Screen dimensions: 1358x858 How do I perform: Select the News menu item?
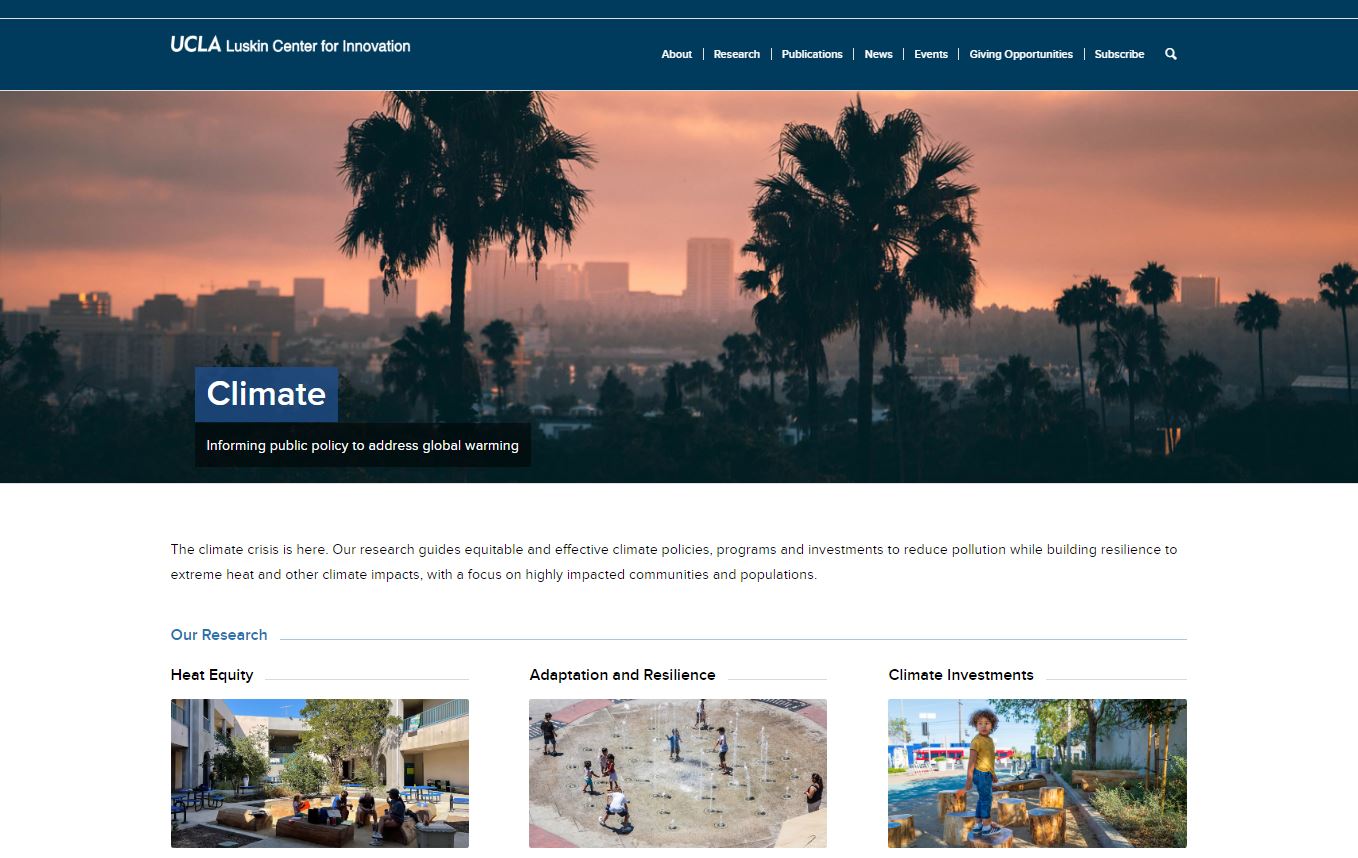878,54
